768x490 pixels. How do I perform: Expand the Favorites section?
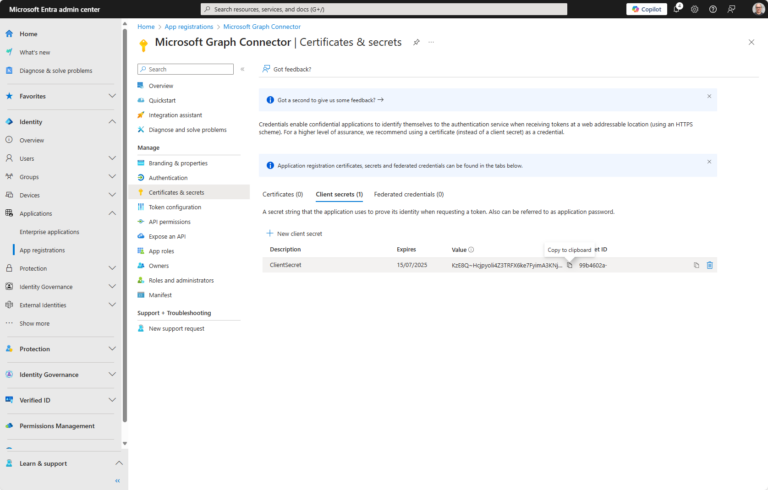(x=112, y=96)
